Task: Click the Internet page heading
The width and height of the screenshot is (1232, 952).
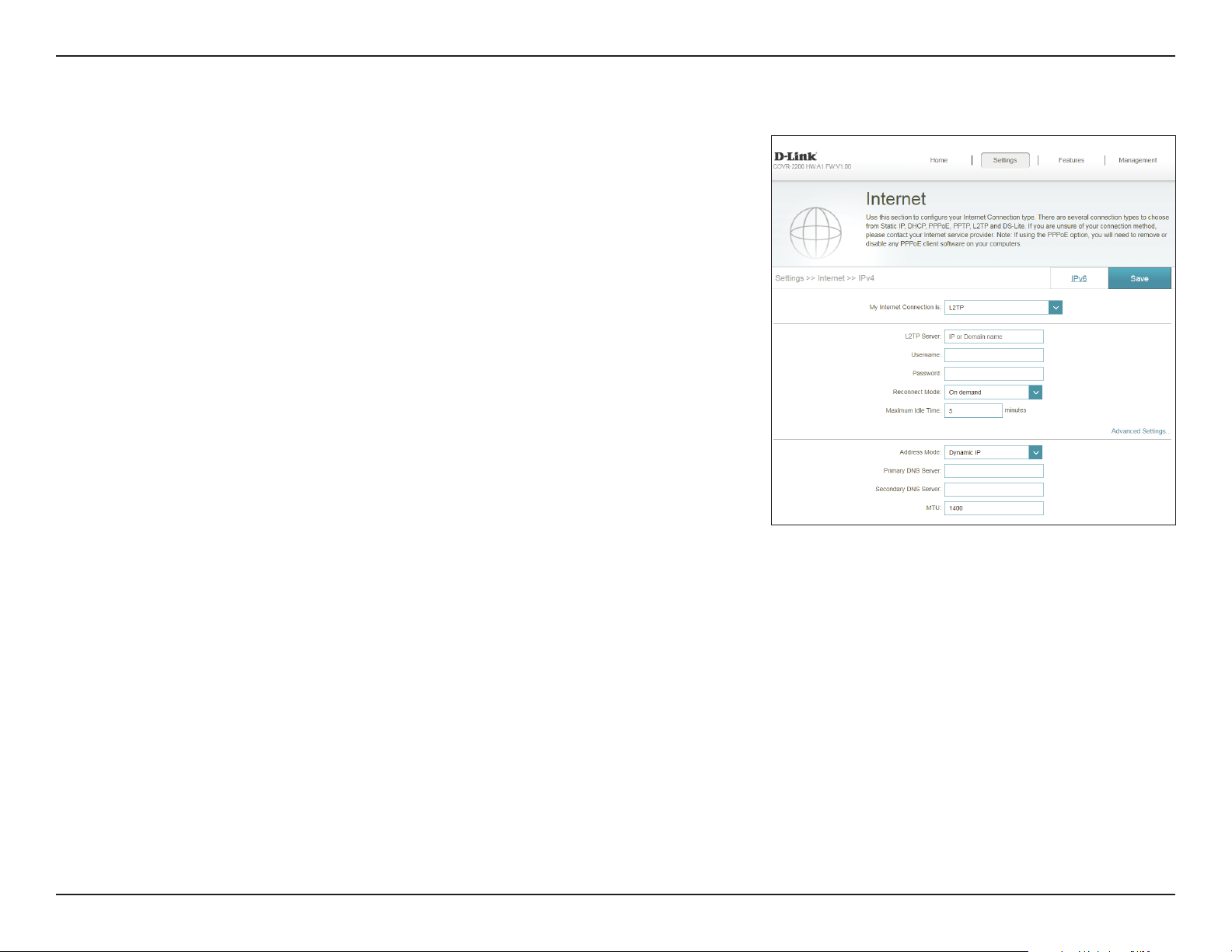Action: (x=896, y=199)
